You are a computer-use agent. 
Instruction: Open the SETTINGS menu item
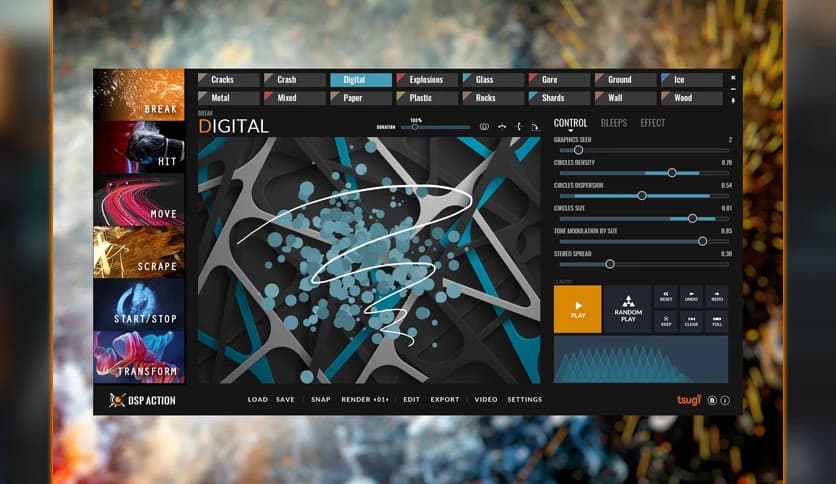[525, 399]
